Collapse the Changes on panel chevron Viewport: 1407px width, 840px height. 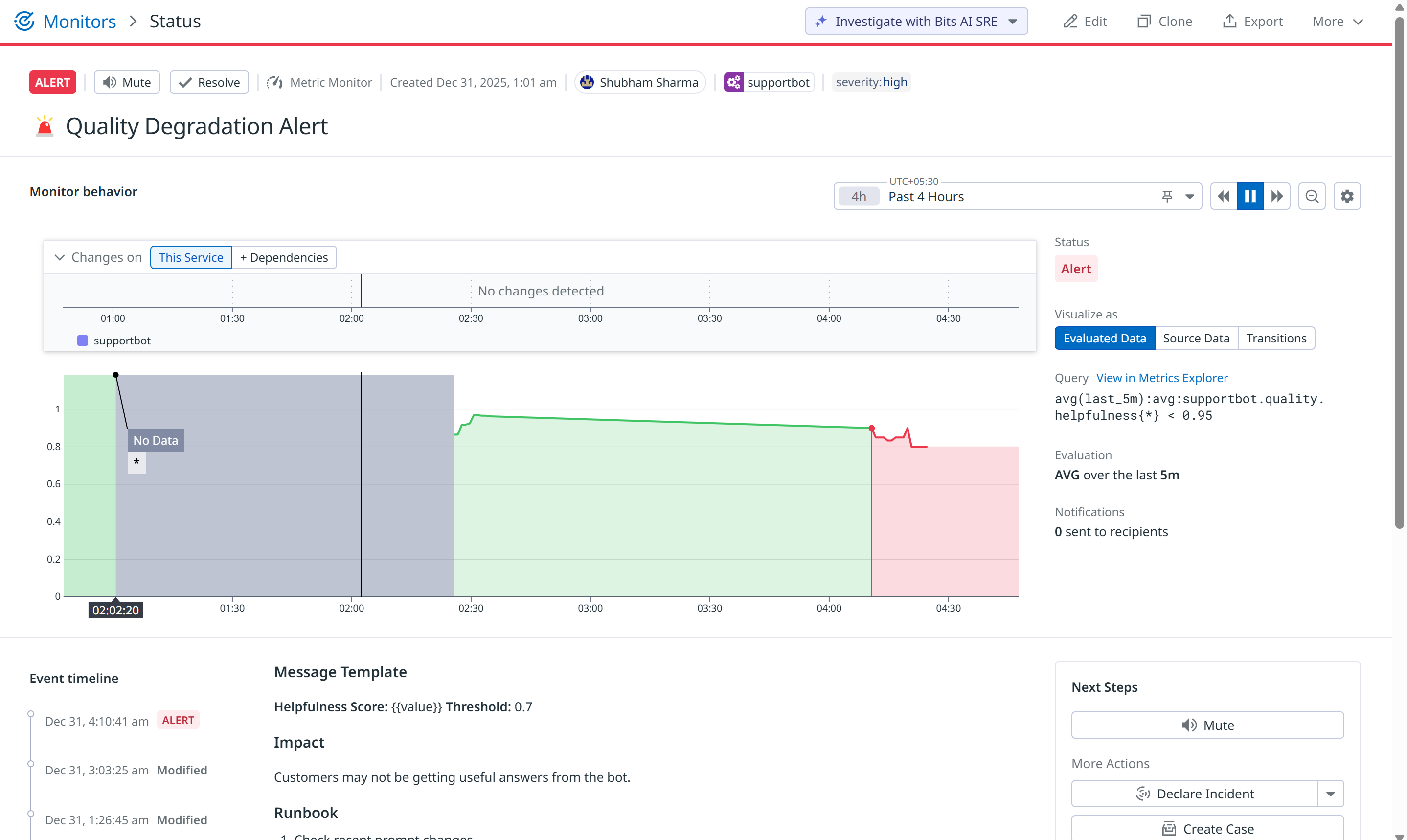[x=59, y=257]
